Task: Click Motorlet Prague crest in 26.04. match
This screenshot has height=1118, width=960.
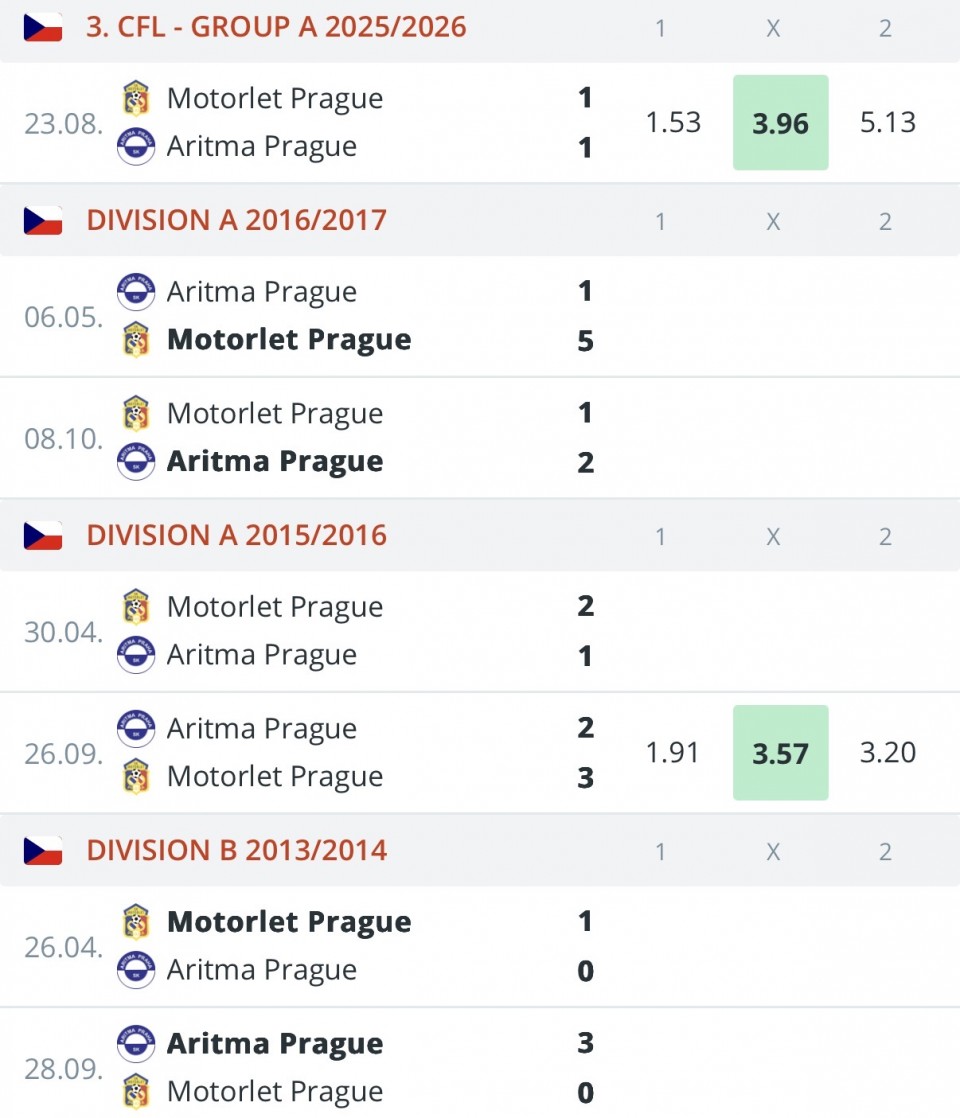Action: (x=136, y=922)
